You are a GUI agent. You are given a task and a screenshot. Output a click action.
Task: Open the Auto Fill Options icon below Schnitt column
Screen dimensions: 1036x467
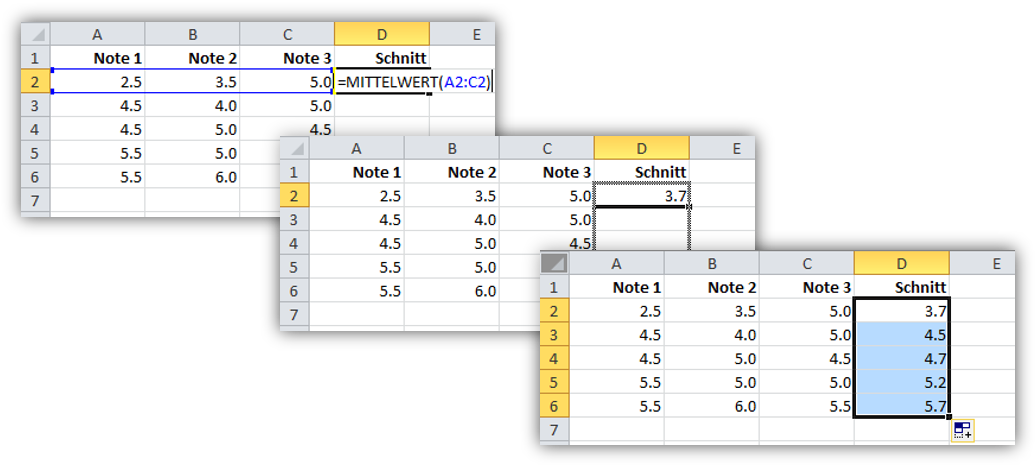963,431
